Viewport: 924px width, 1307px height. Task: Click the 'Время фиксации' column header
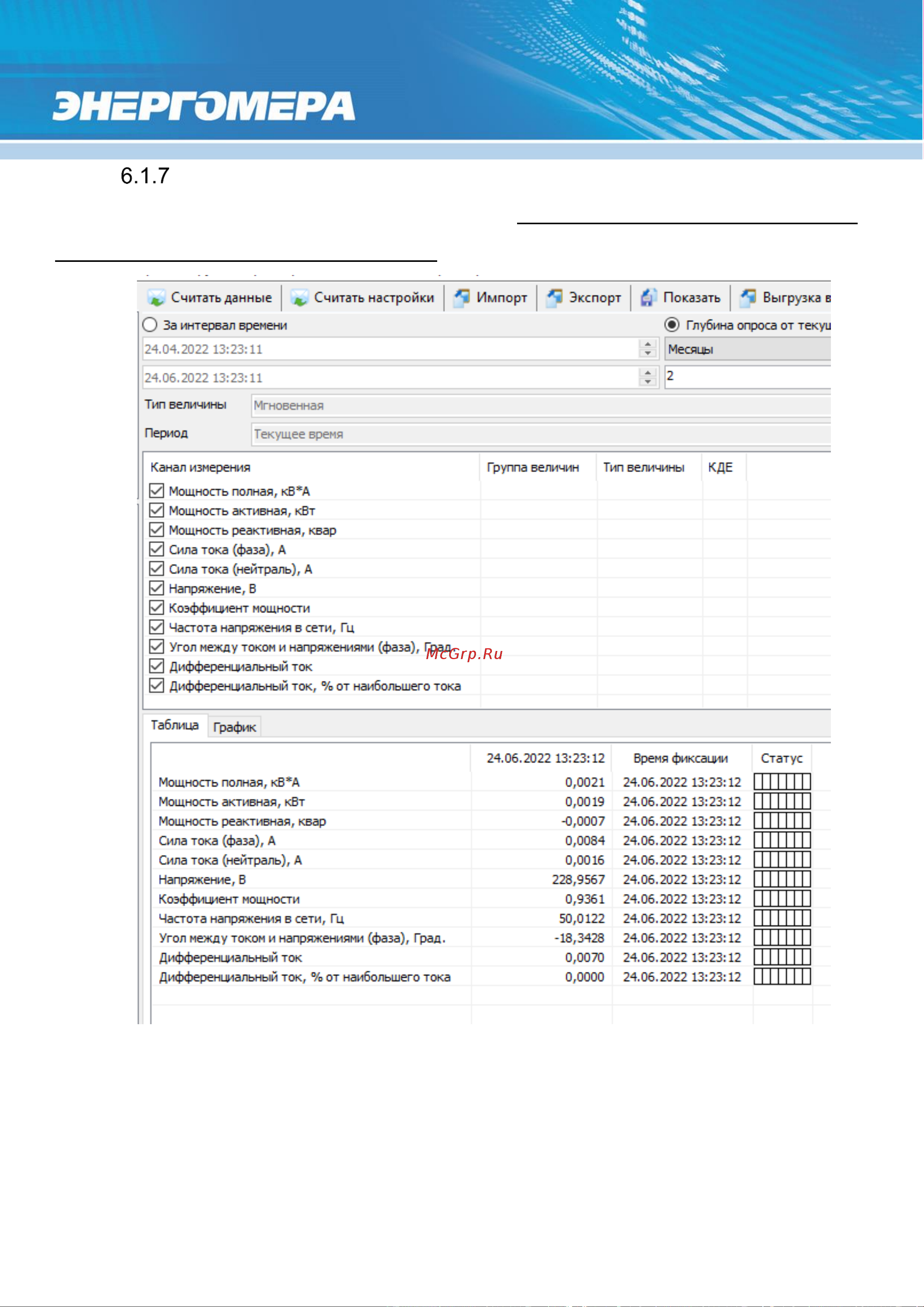click(681, 758)
